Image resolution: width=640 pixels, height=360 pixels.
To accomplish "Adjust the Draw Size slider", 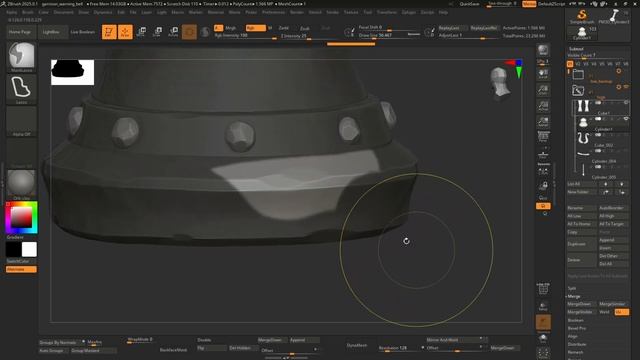I will coord(389,36).
